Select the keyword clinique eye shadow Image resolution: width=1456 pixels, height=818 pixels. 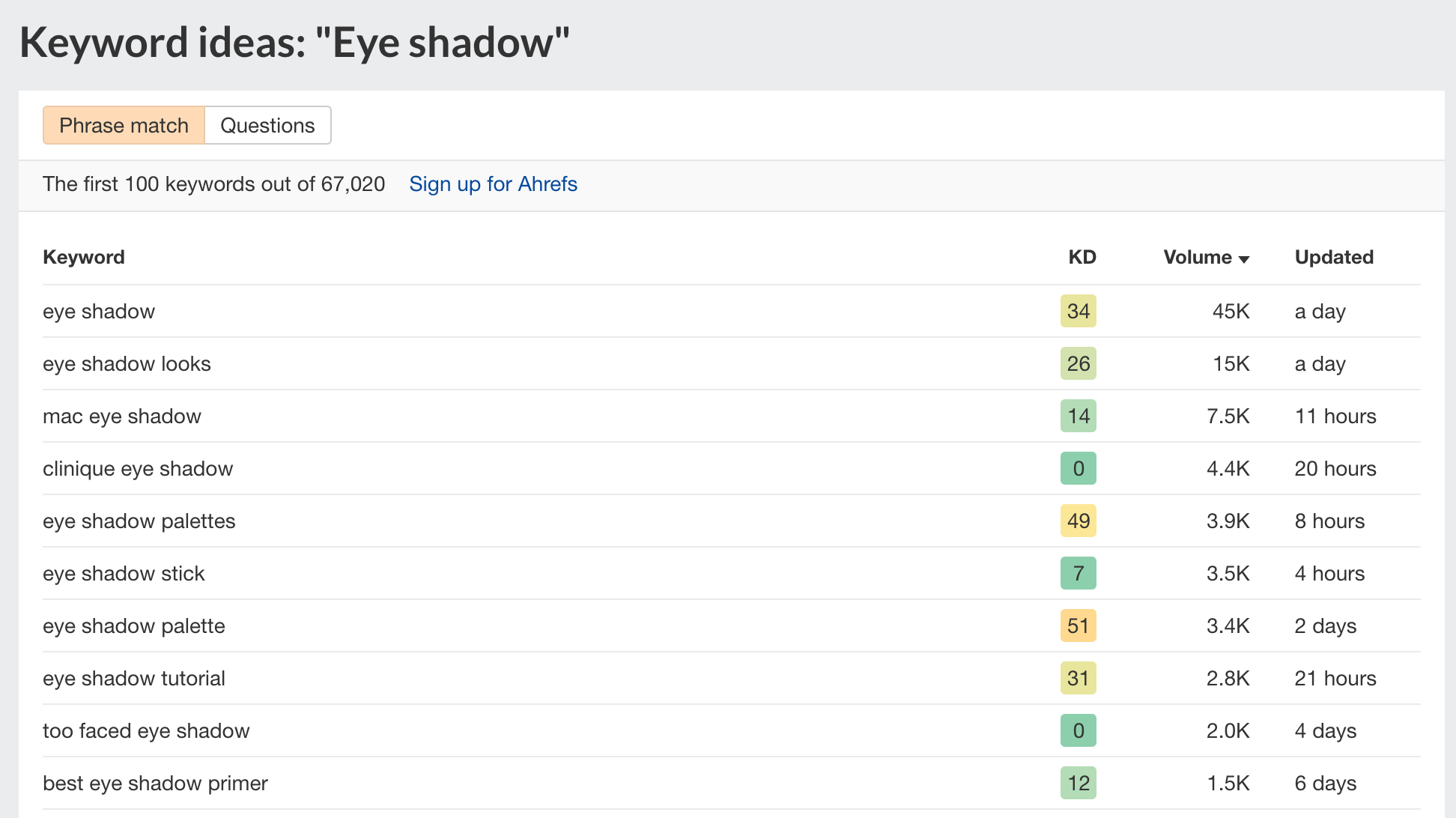[x=138, y=468]
